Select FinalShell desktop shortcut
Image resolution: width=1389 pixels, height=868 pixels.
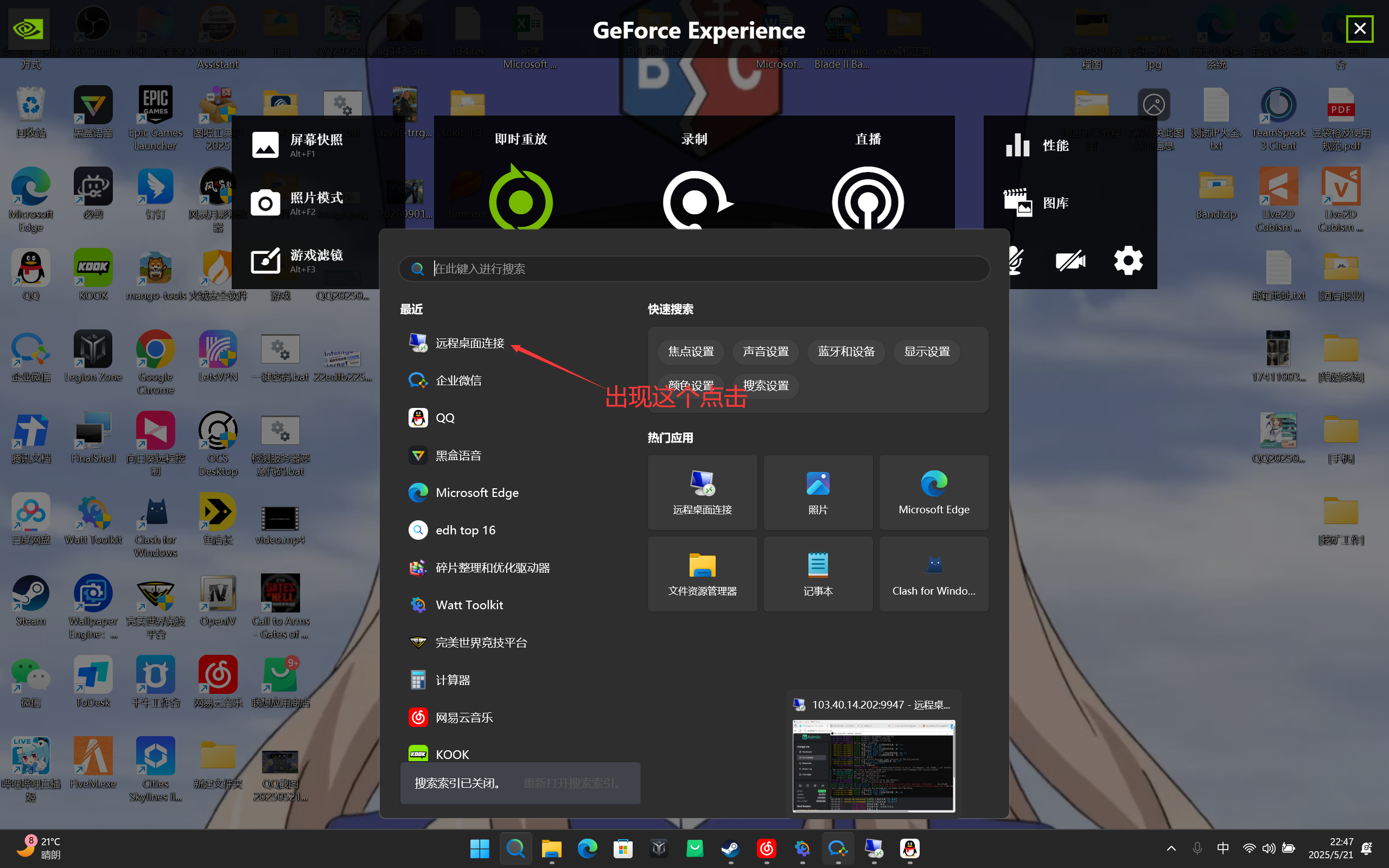point(93,438)
